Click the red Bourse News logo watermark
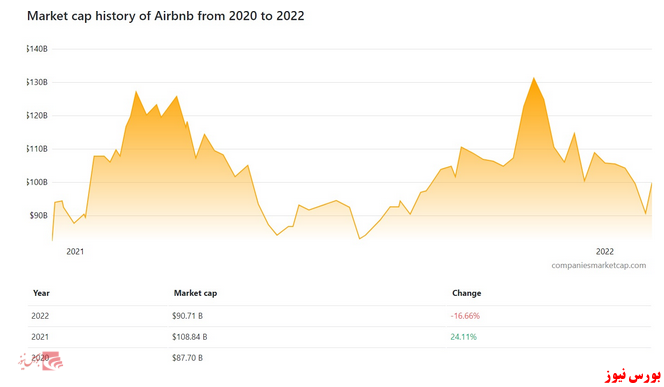This screenshot has width=664, height=387. [x=40, y=361]
